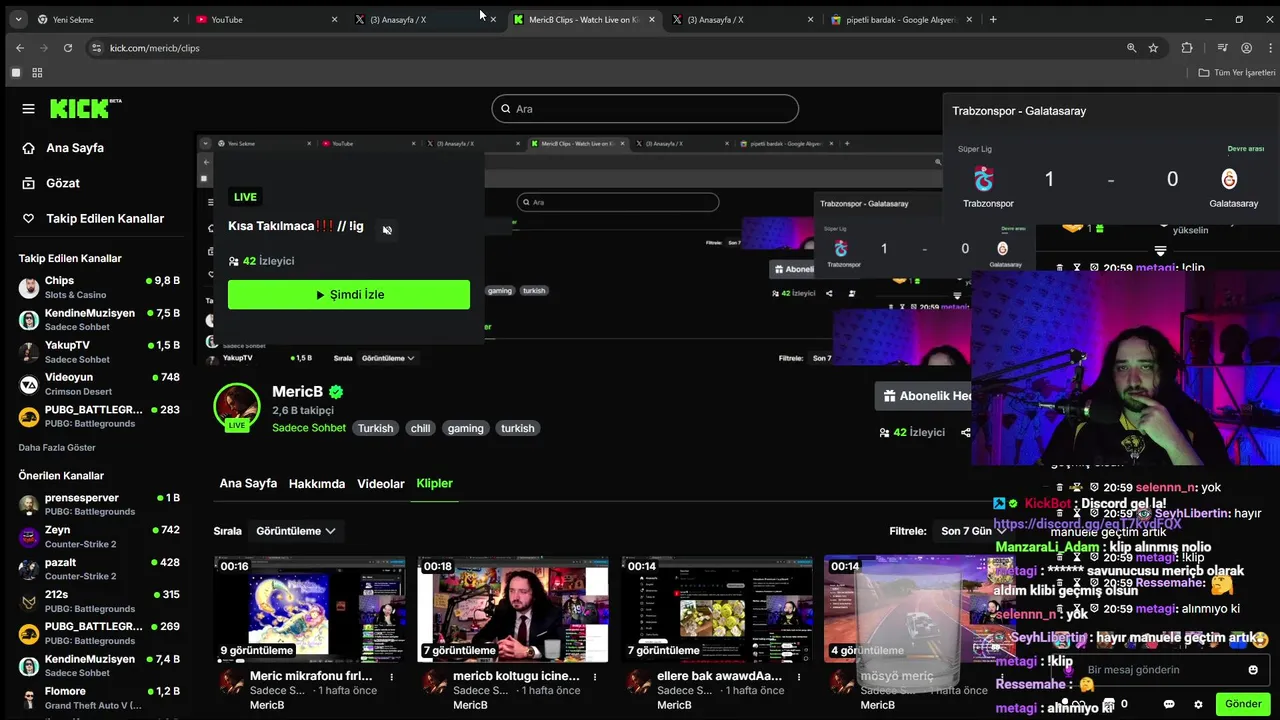Open the Meric mikrafonu clip thumbnail
This screenshot has width=1280, height=720.
click(x=309, y=609)
